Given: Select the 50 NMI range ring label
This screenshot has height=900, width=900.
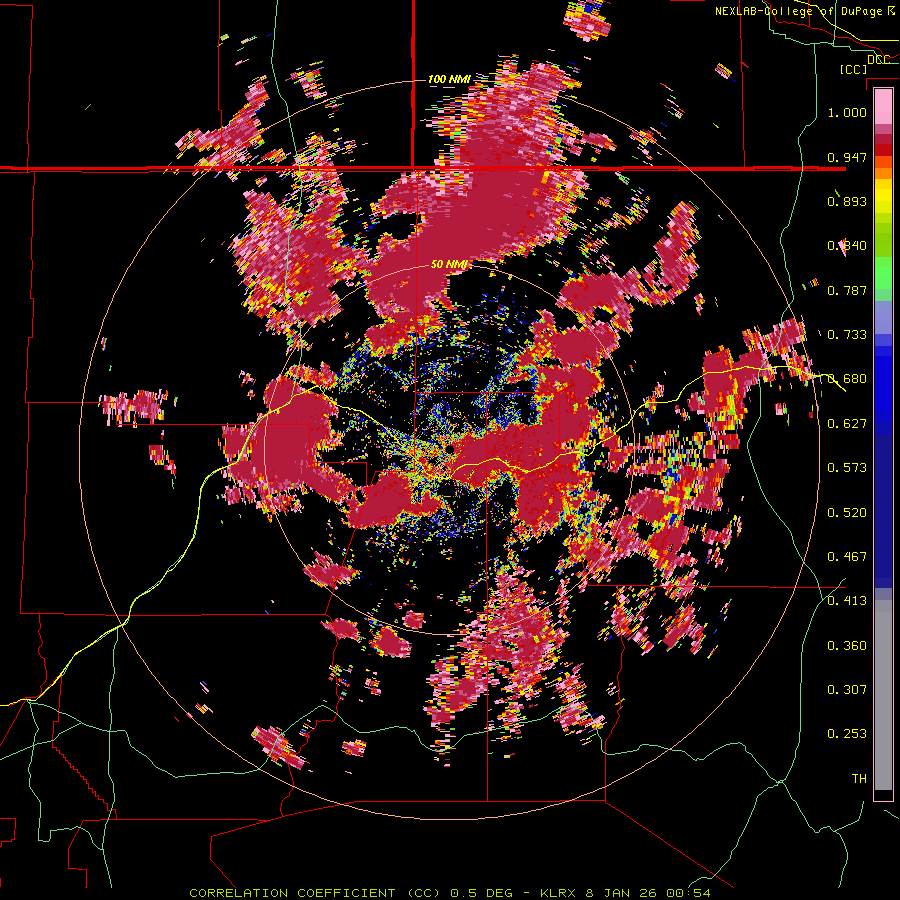Looking at the screenshot, I should pyautogui.click(x=450, y=265).
